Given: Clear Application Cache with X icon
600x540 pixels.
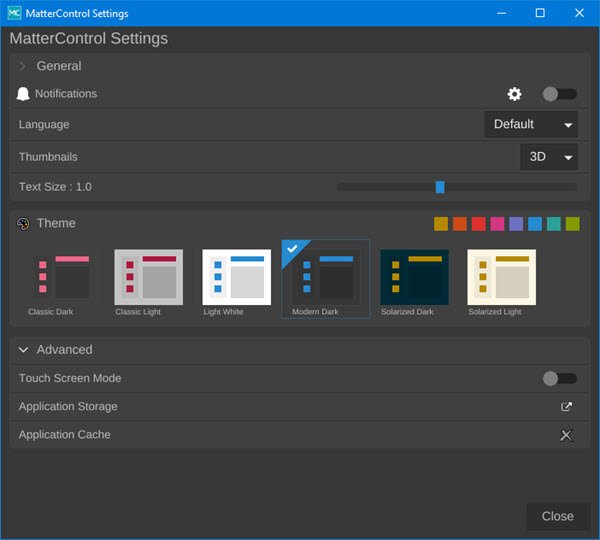Looking at the screenshot, I should point(566,435).
